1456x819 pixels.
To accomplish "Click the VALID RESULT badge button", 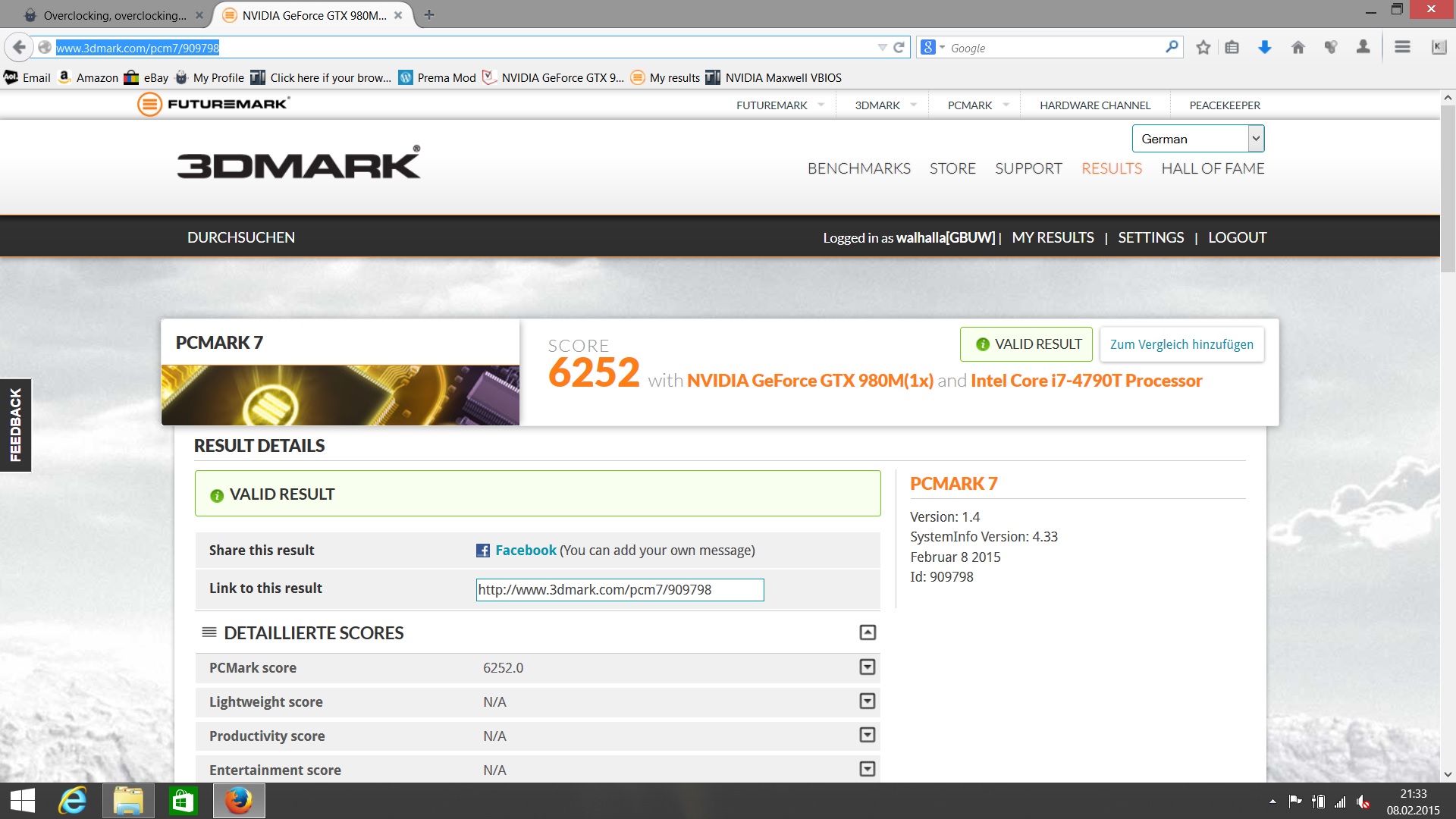I will pos(1026,344).
